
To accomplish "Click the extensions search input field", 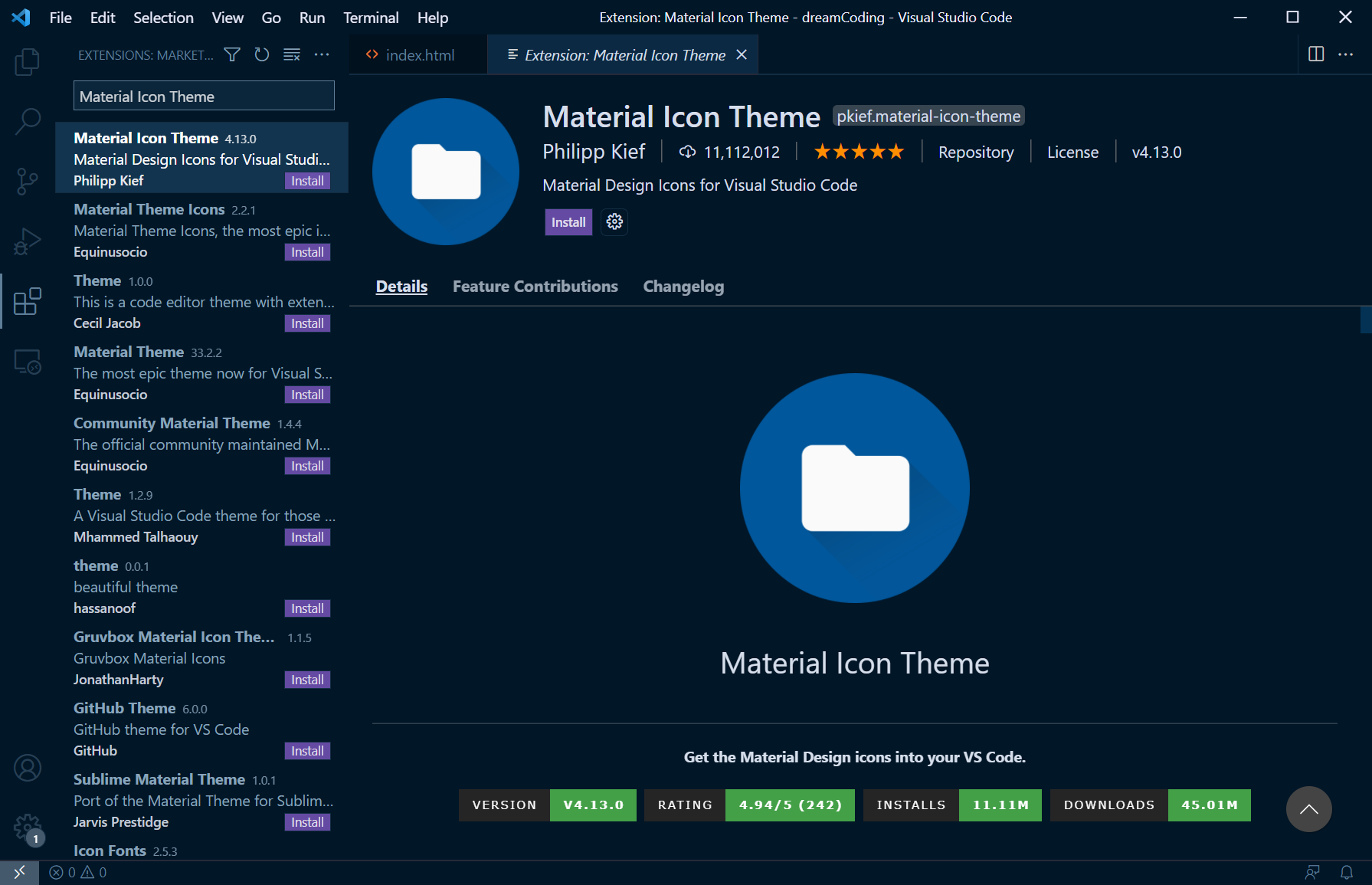I will [x=204, y=96].
